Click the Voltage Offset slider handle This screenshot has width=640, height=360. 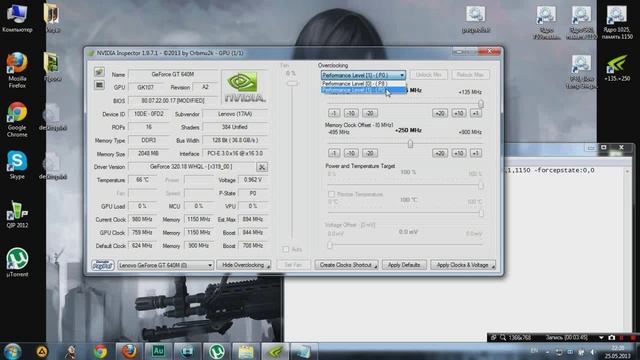click(x=330, y=245)
